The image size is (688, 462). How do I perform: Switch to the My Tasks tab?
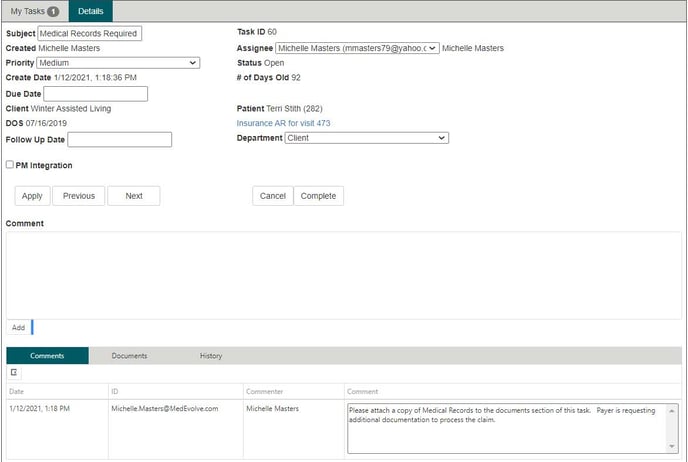26,11
